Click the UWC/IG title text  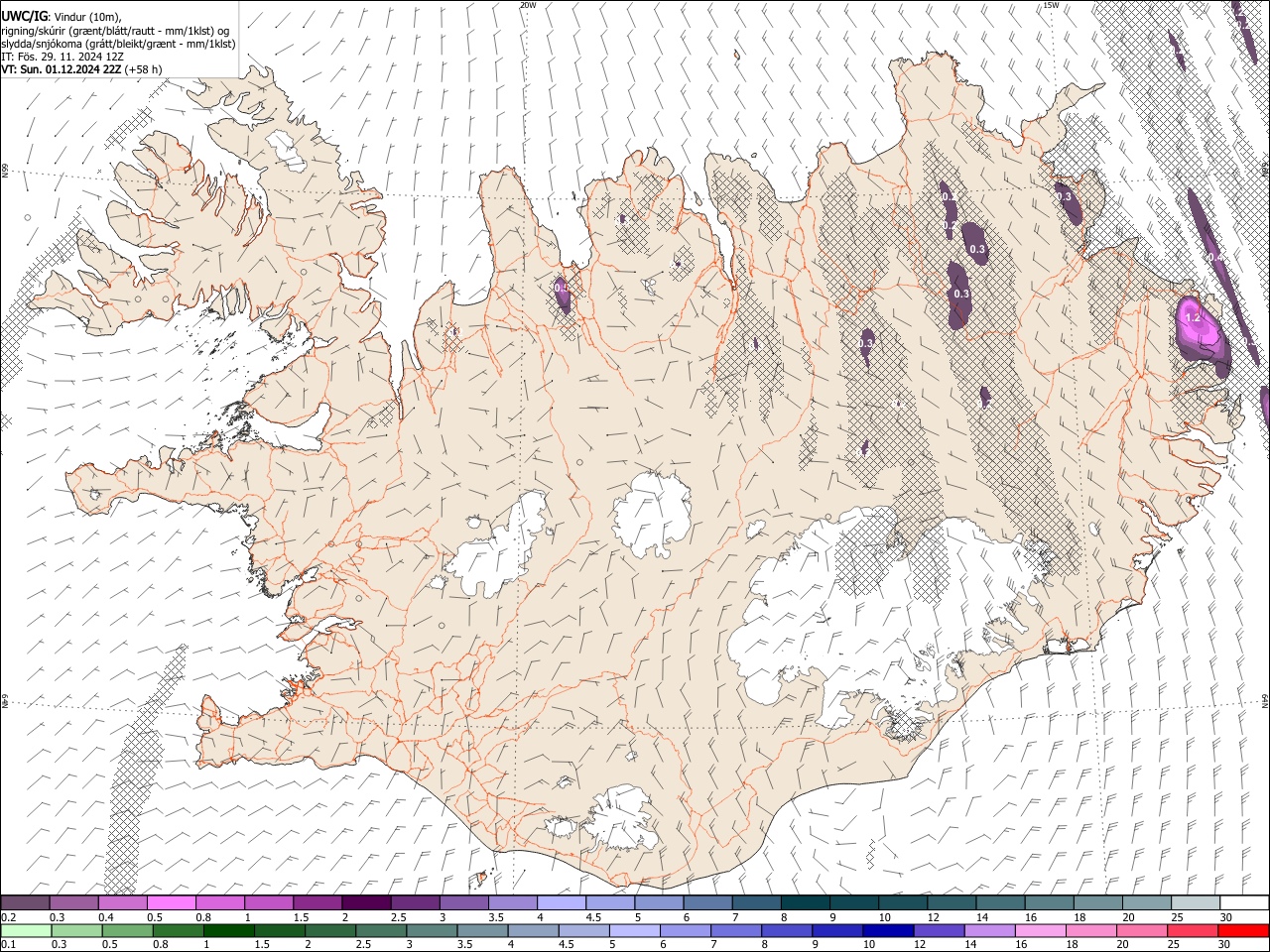point(23,15)
